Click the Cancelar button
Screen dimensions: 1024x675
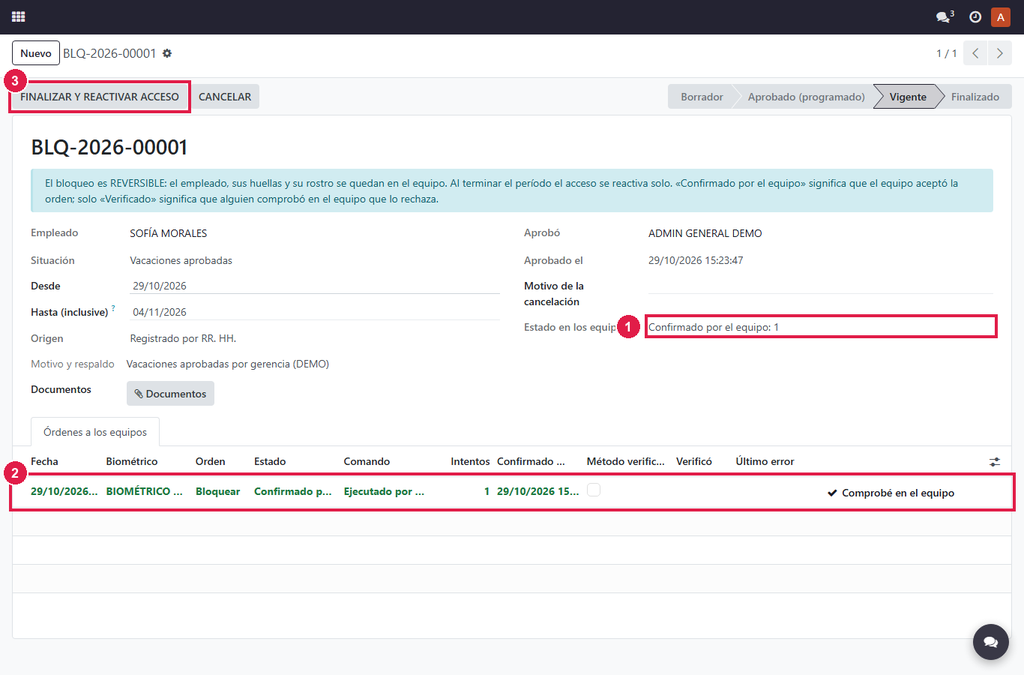[225, 97]
